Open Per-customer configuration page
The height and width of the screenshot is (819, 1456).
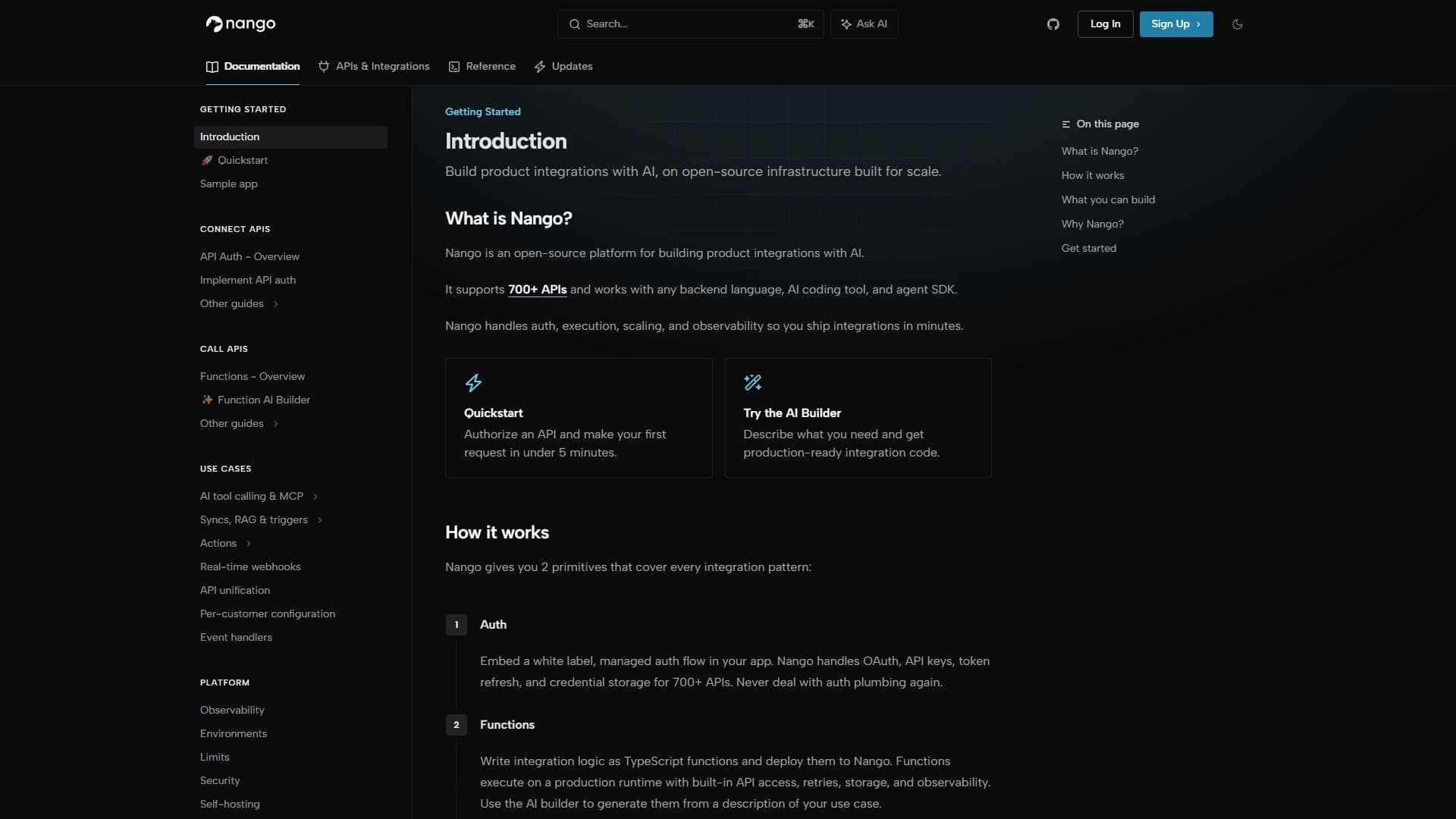tap(268, 613)
